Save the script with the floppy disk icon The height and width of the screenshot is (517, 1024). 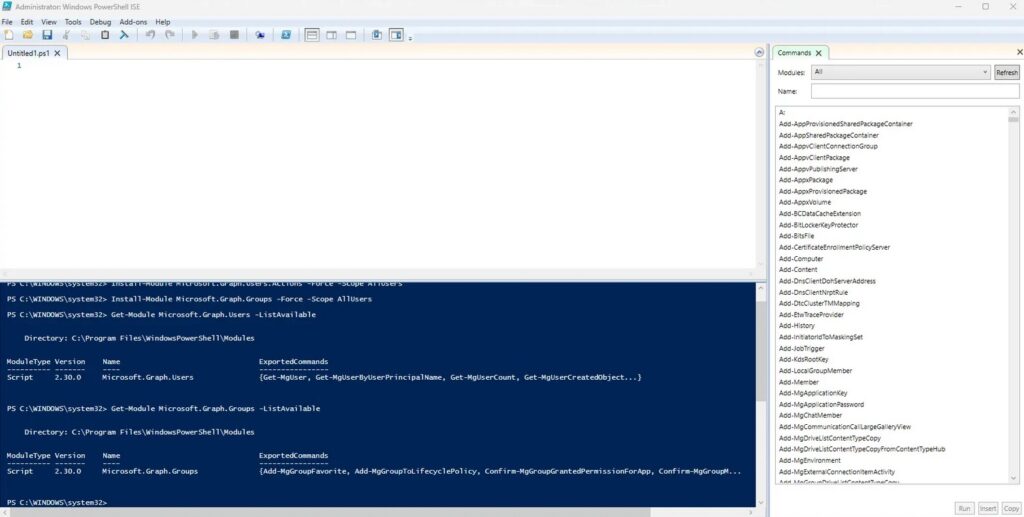click(47, 35)
